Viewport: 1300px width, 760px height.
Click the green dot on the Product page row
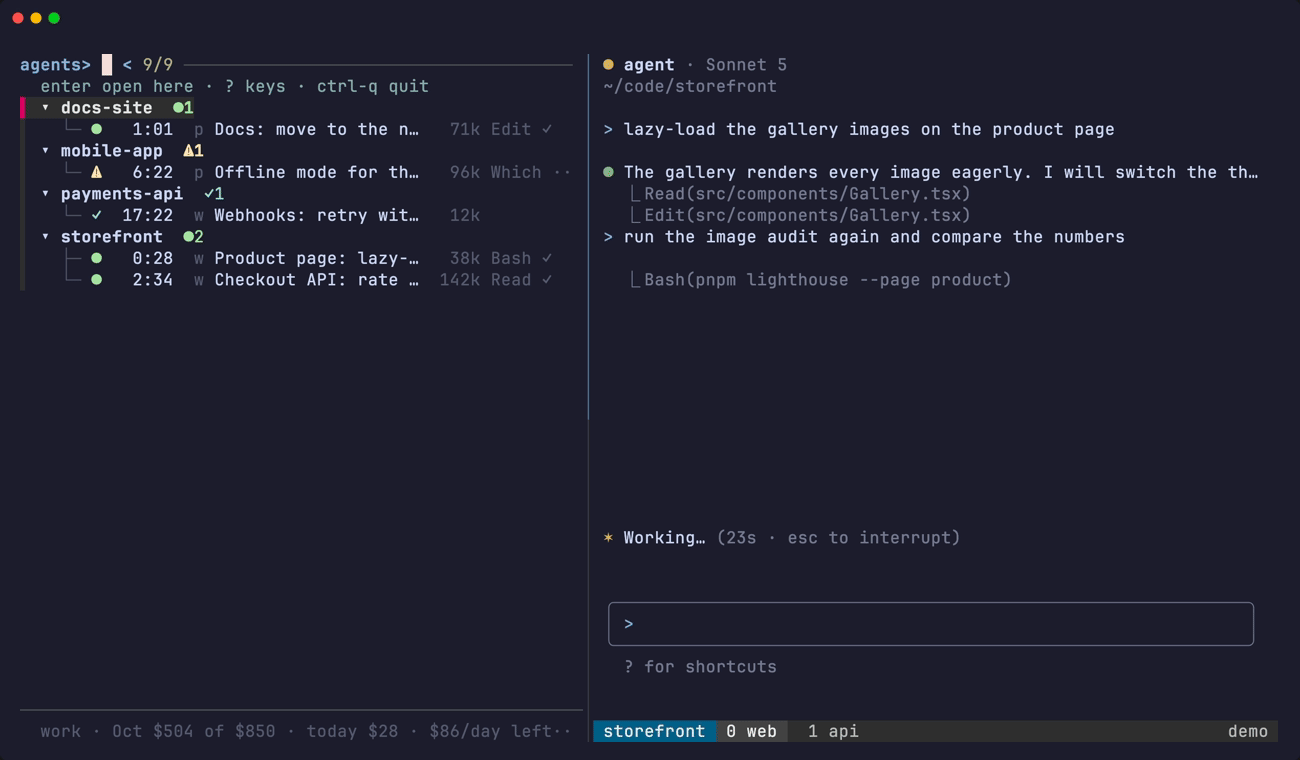97,258
